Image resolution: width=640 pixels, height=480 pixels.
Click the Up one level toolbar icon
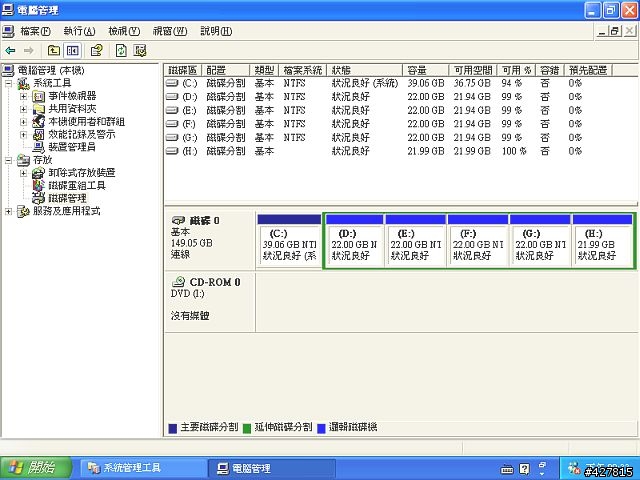pos(54,51)
